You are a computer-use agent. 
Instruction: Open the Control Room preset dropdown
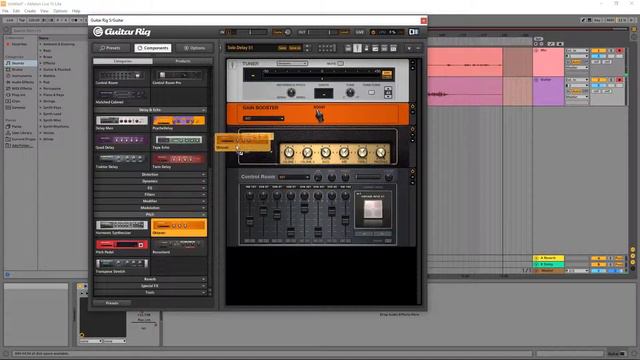(x=294, y=177)
